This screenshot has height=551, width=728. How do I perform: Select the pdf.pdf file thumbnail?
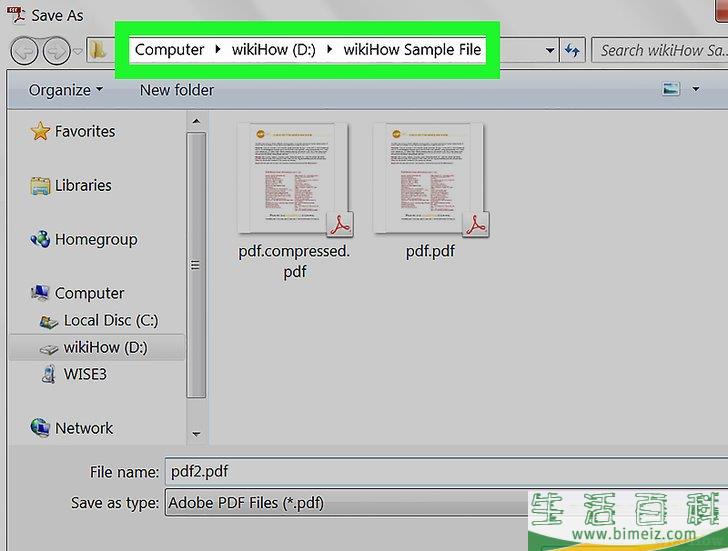point(430,180)
